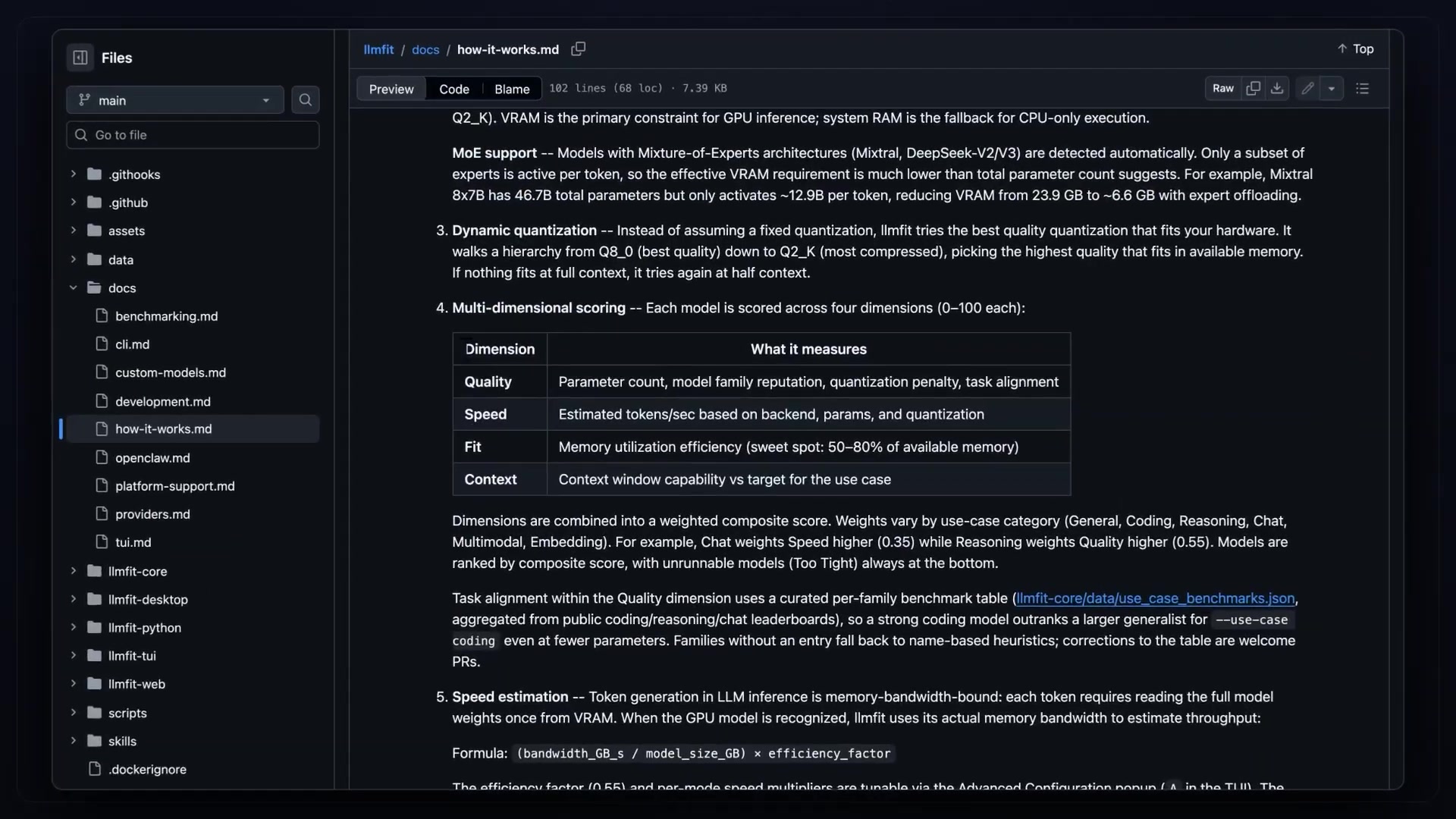Open the use_case_benchmarks.json link

click(x=1156, y=598)
